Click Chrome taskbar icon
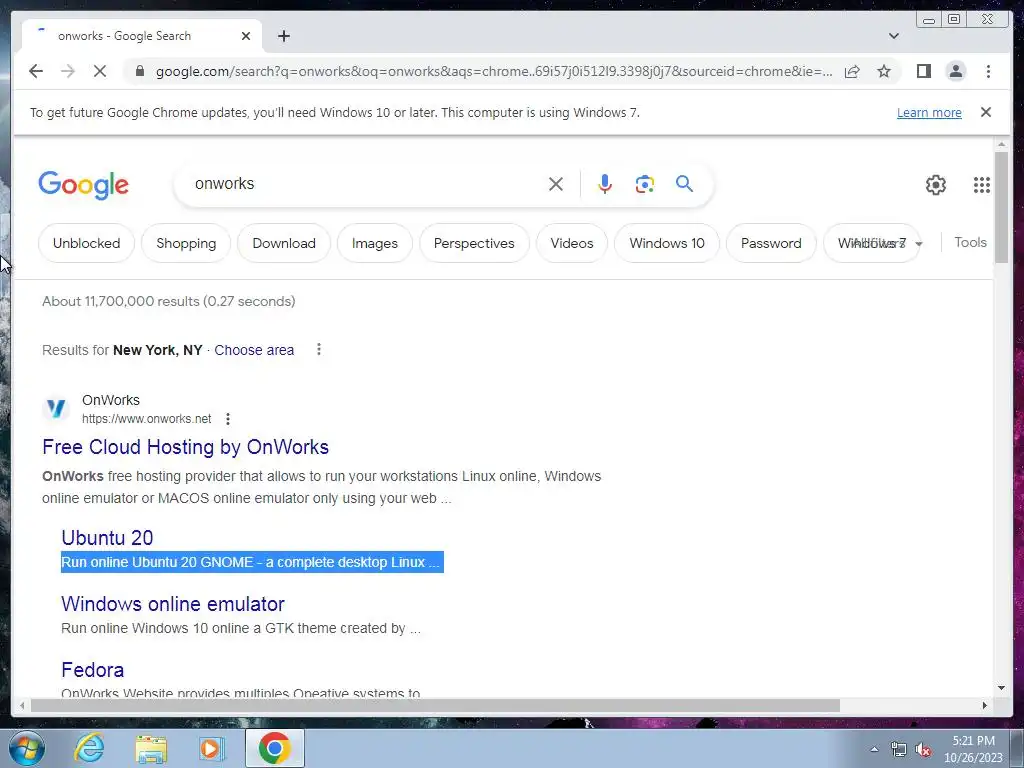This screenshot has height=768, width=1024. pos(275,748)
